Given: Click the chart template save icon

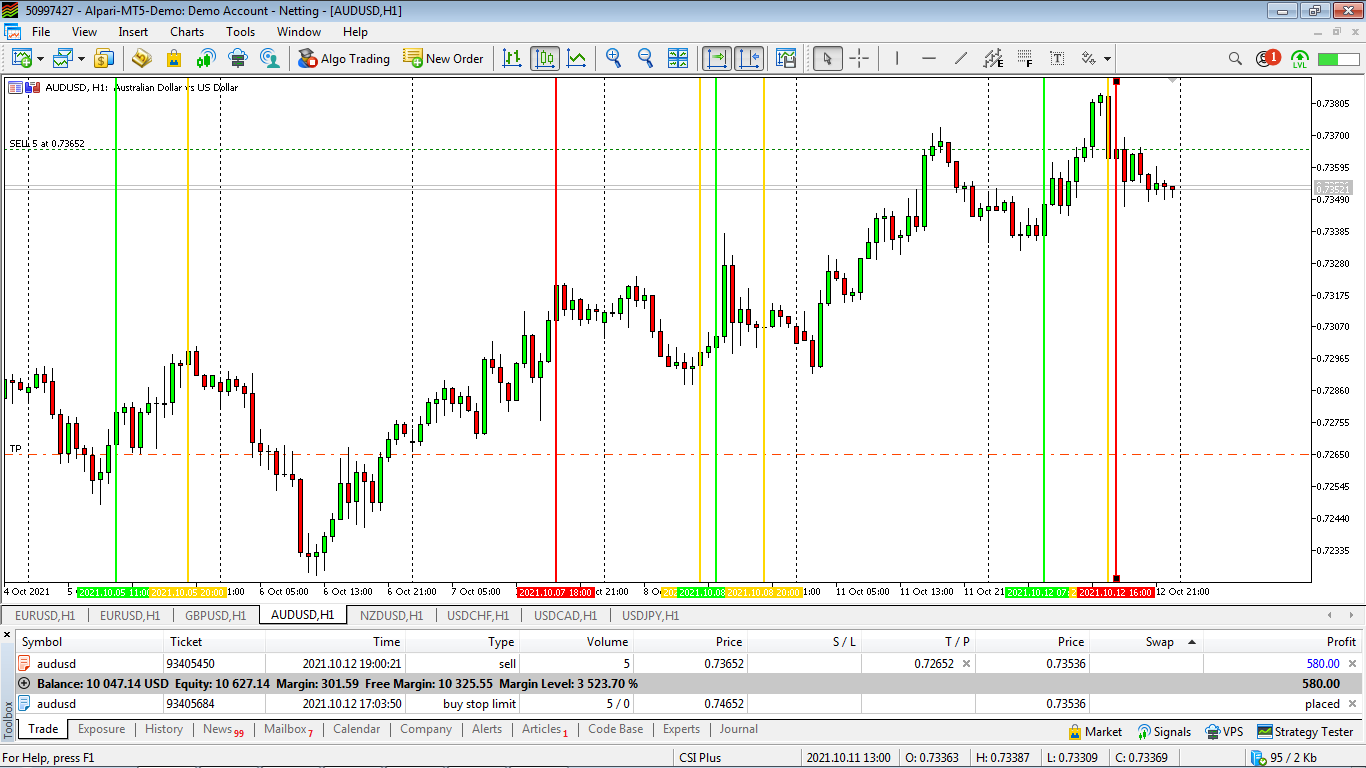Looking at the screenshot, I should click(786, 58).
